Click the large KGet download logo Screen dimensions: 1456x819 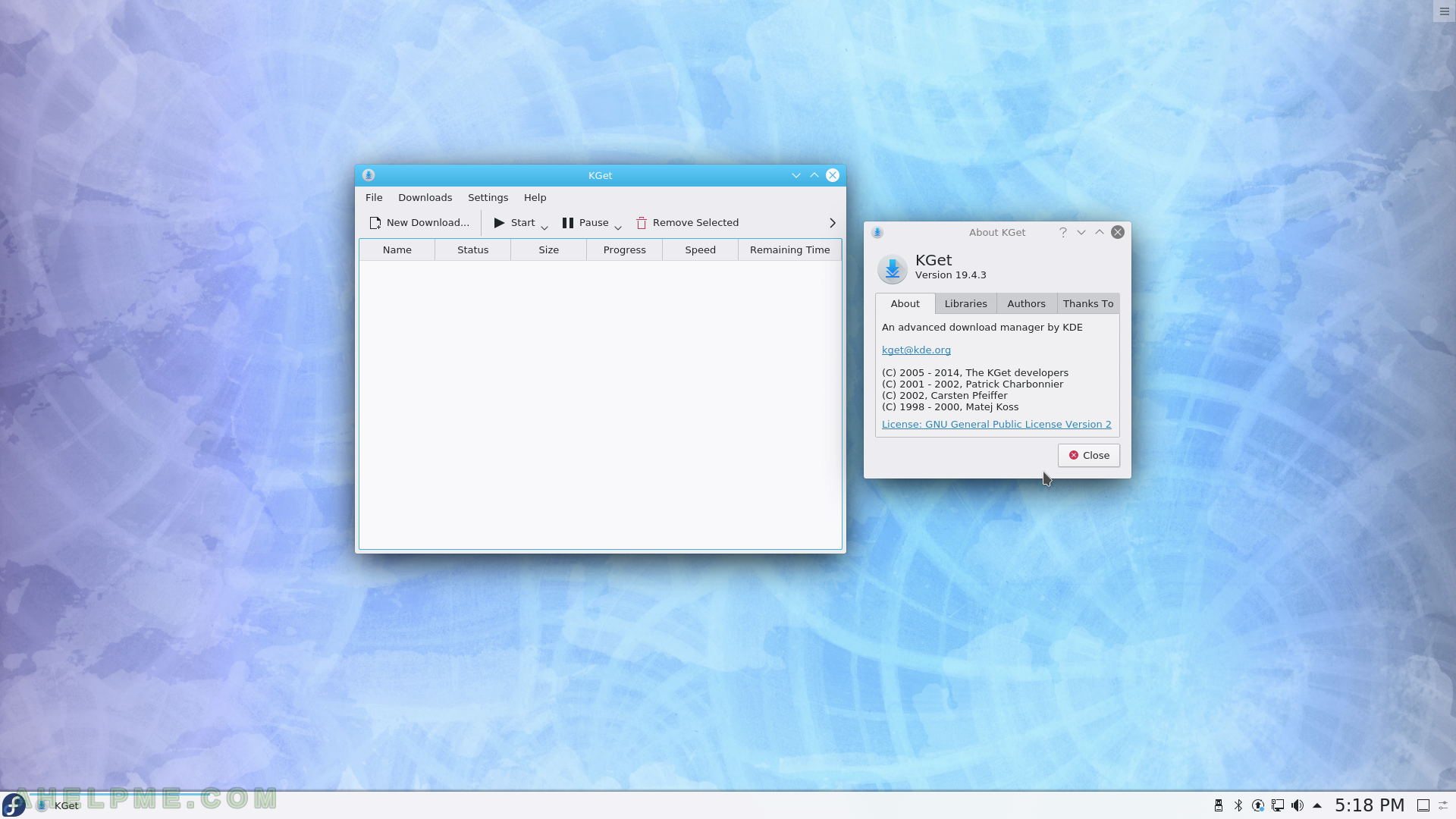click(893, 268)
